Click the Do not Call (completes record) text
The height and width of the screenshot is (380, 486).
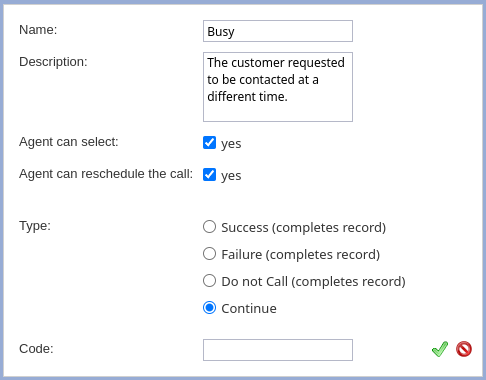point(313,282)
